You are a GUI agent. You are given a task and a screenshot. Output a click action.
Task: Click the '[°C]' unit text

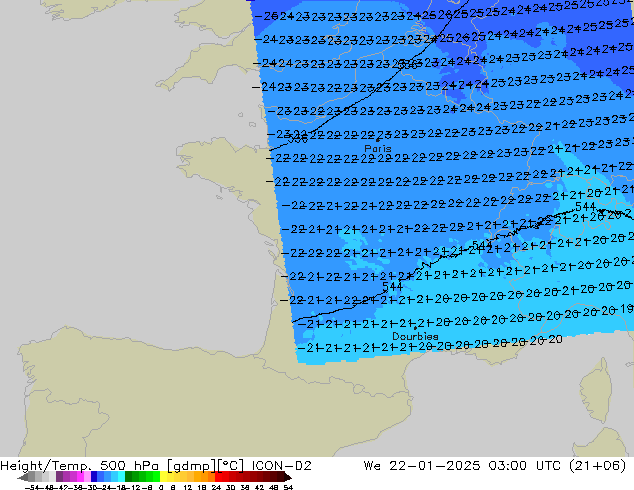click(x=231, y=466)
